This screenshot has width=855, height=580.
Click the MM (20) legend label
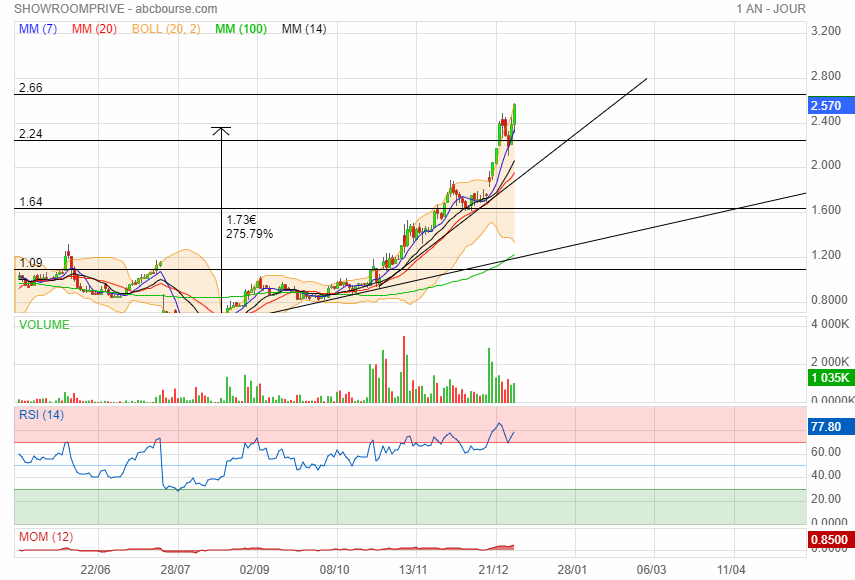94,29
